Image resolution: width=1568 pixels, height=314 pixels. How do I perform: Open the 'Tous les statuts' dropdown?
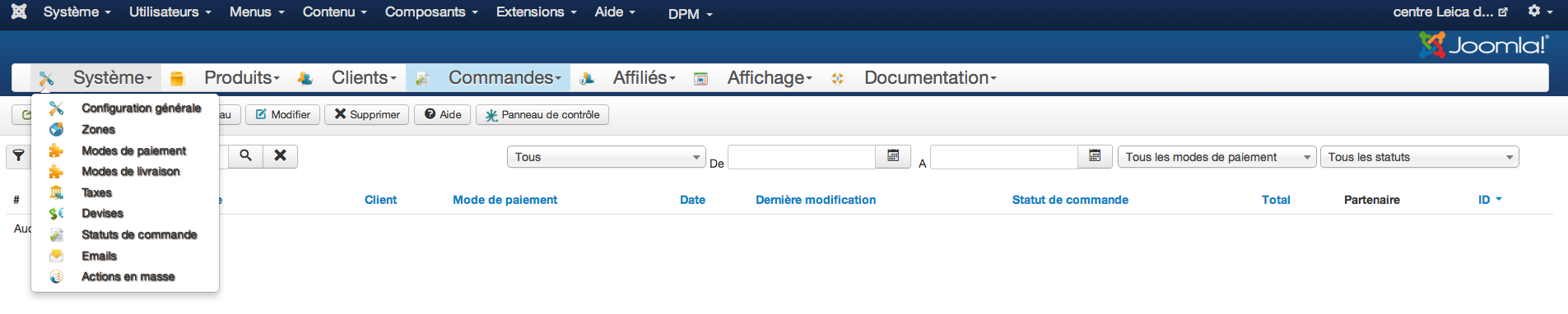coord(1419,157)
